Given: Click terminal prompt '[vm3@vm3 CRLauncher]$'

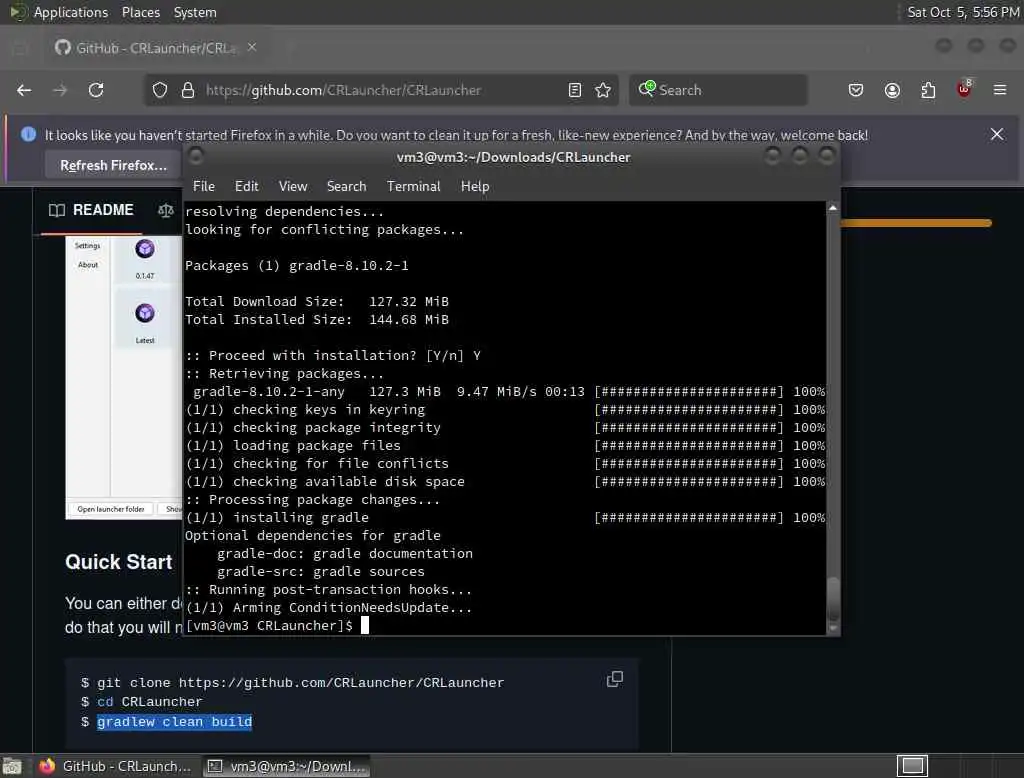Looking at the screenshot, I should click(269, 626).
